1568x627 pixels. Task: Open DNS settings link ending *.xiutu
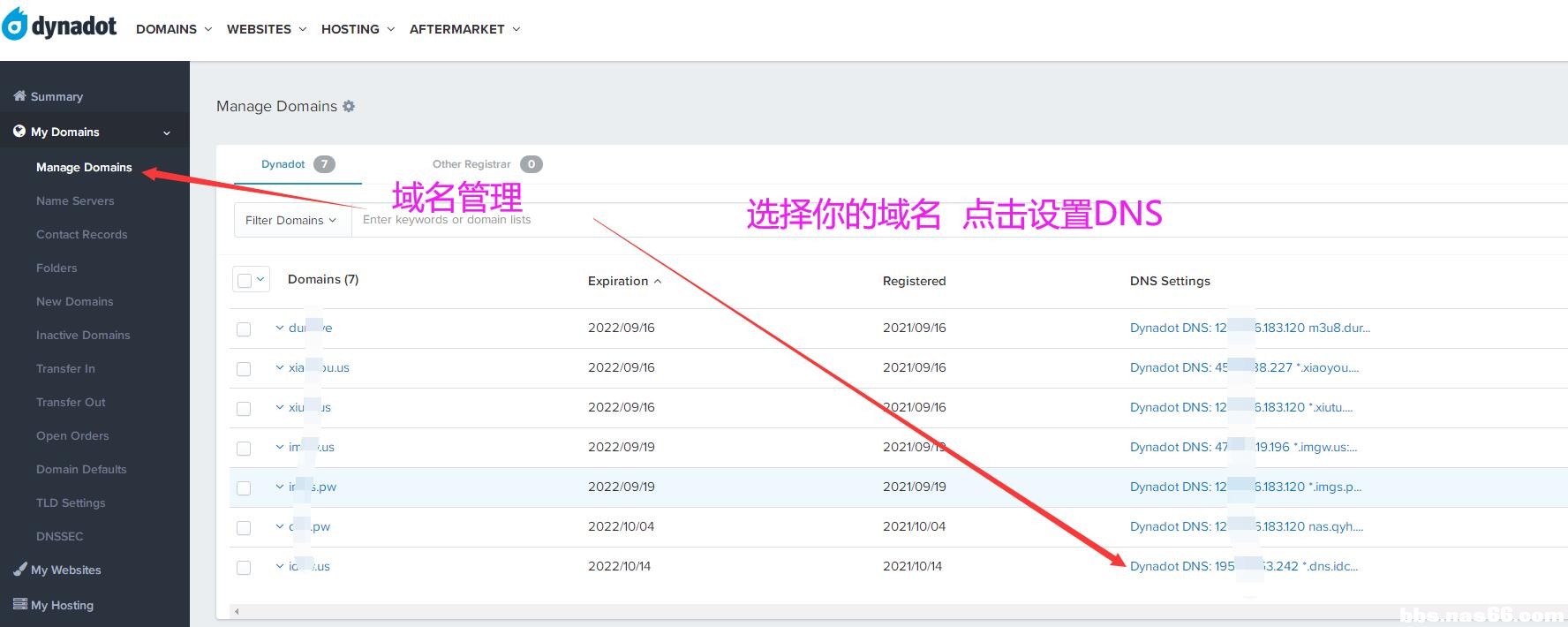[x=1241, y=407]
